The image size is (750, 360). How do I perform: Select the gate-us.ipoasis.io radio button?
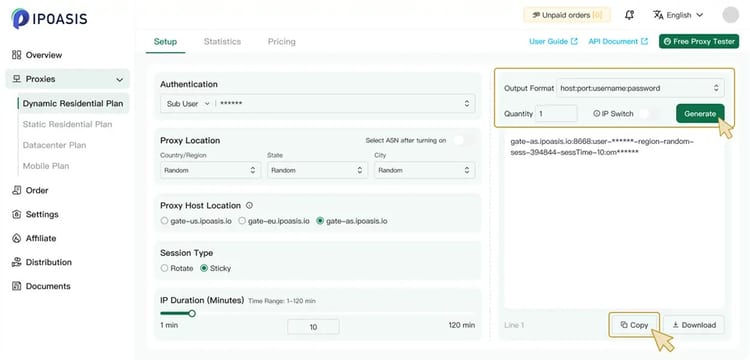click(x=164, y=221)
